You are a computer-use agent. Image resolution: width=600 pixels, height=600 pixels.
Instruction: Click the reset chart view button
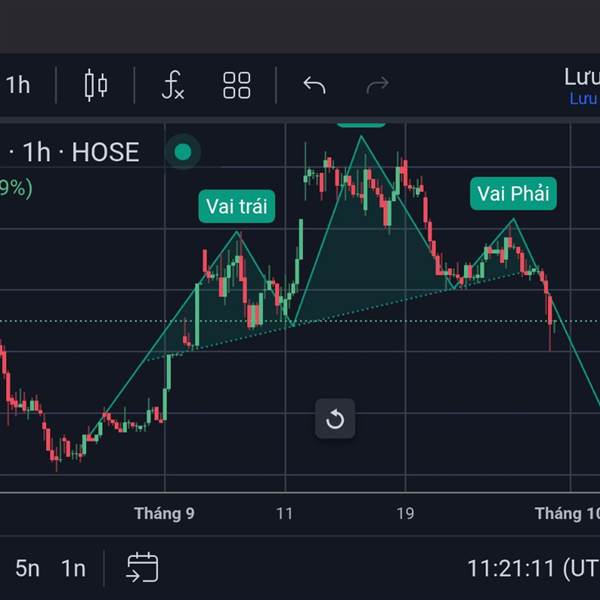pos(335,419)
